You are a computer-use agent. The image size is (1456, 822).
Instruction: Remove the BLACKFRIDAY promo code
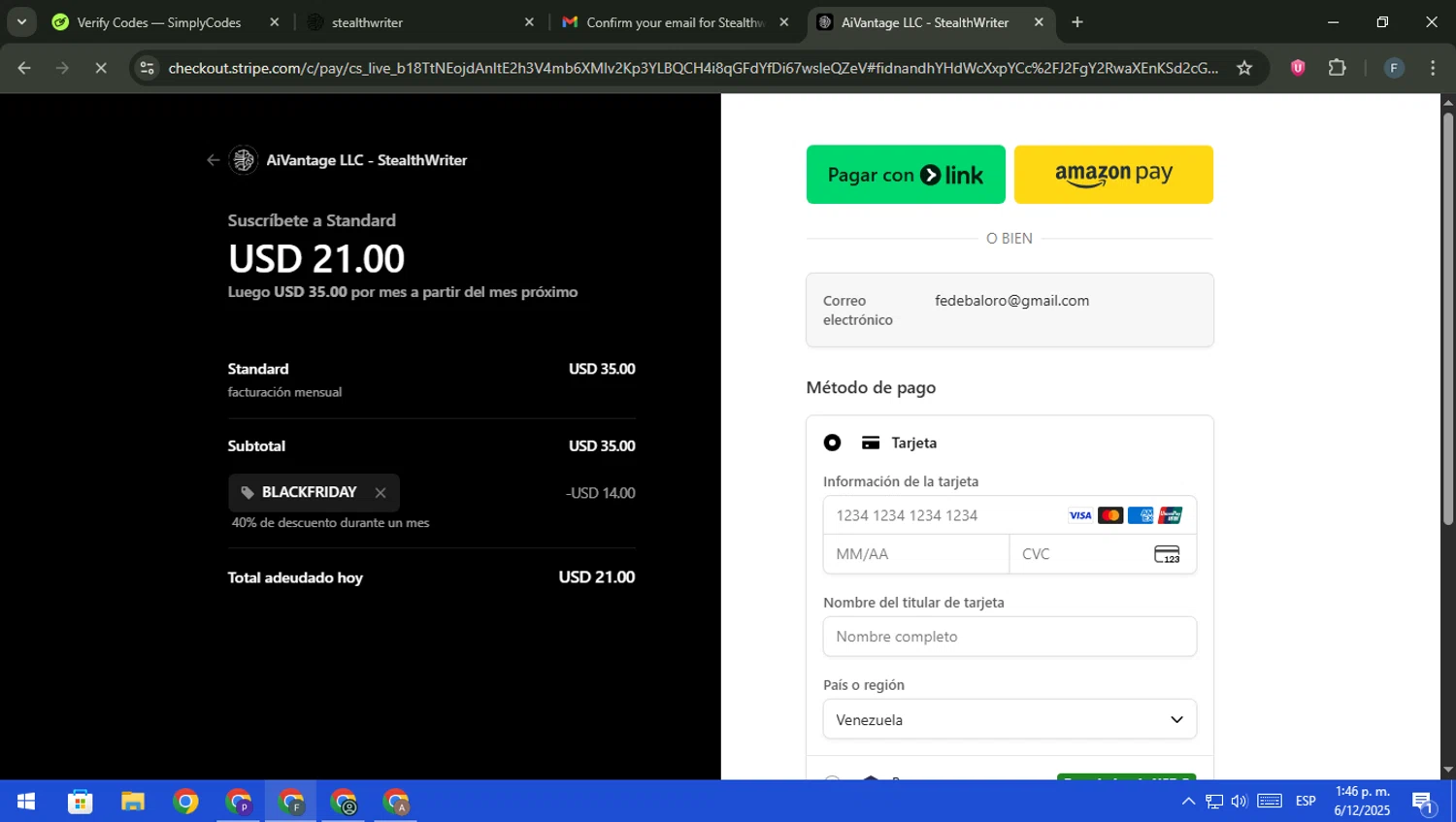point(381,493)
